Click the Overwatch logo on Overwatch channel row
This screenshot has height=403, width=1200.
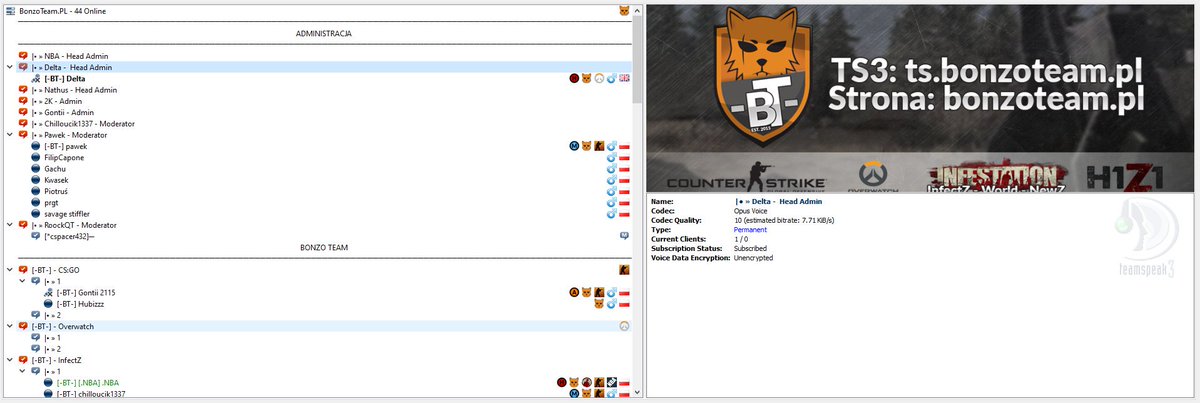click(x=624, y=326)
